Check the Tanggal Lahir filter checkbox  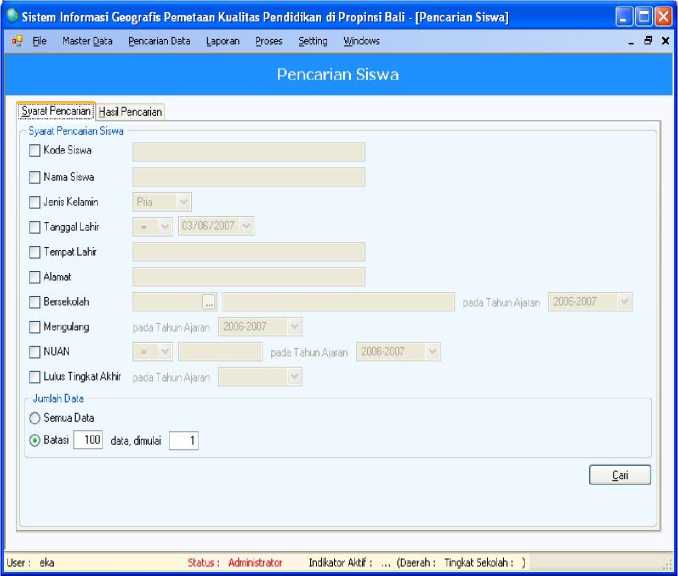point(35,227)
